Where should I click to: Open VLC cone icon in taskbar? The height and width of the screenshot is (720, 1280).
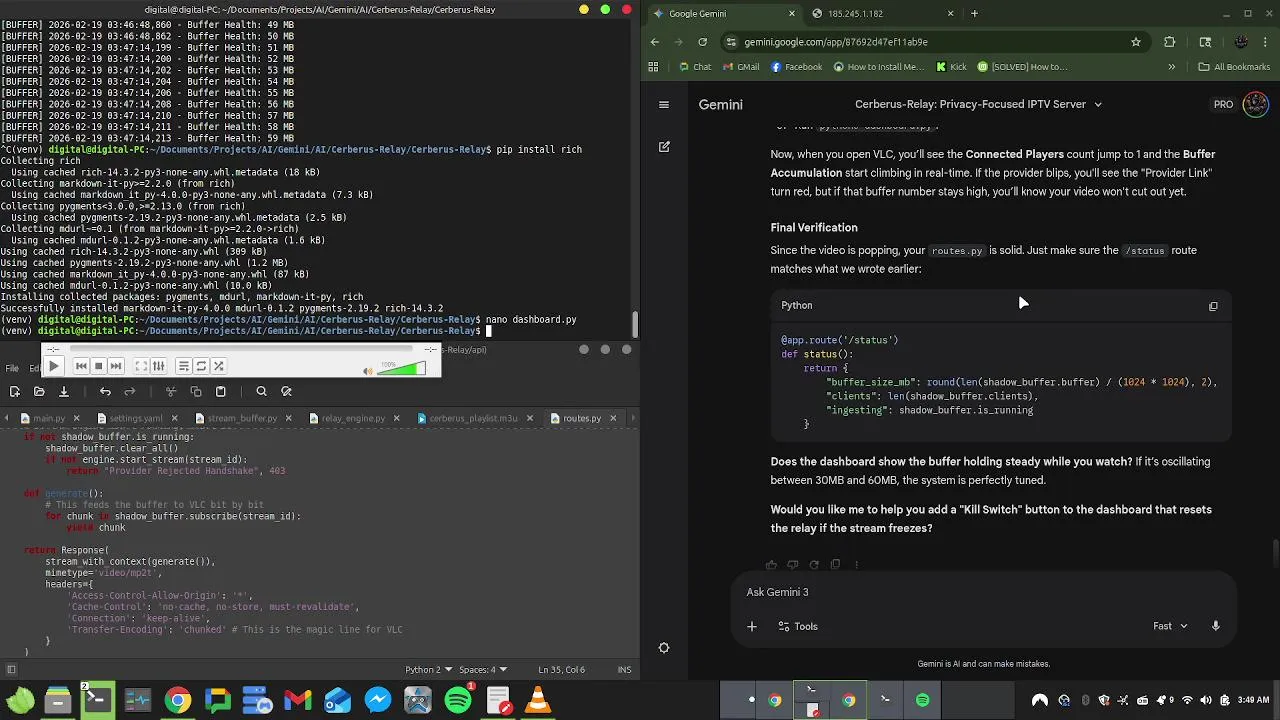[538, 700]
